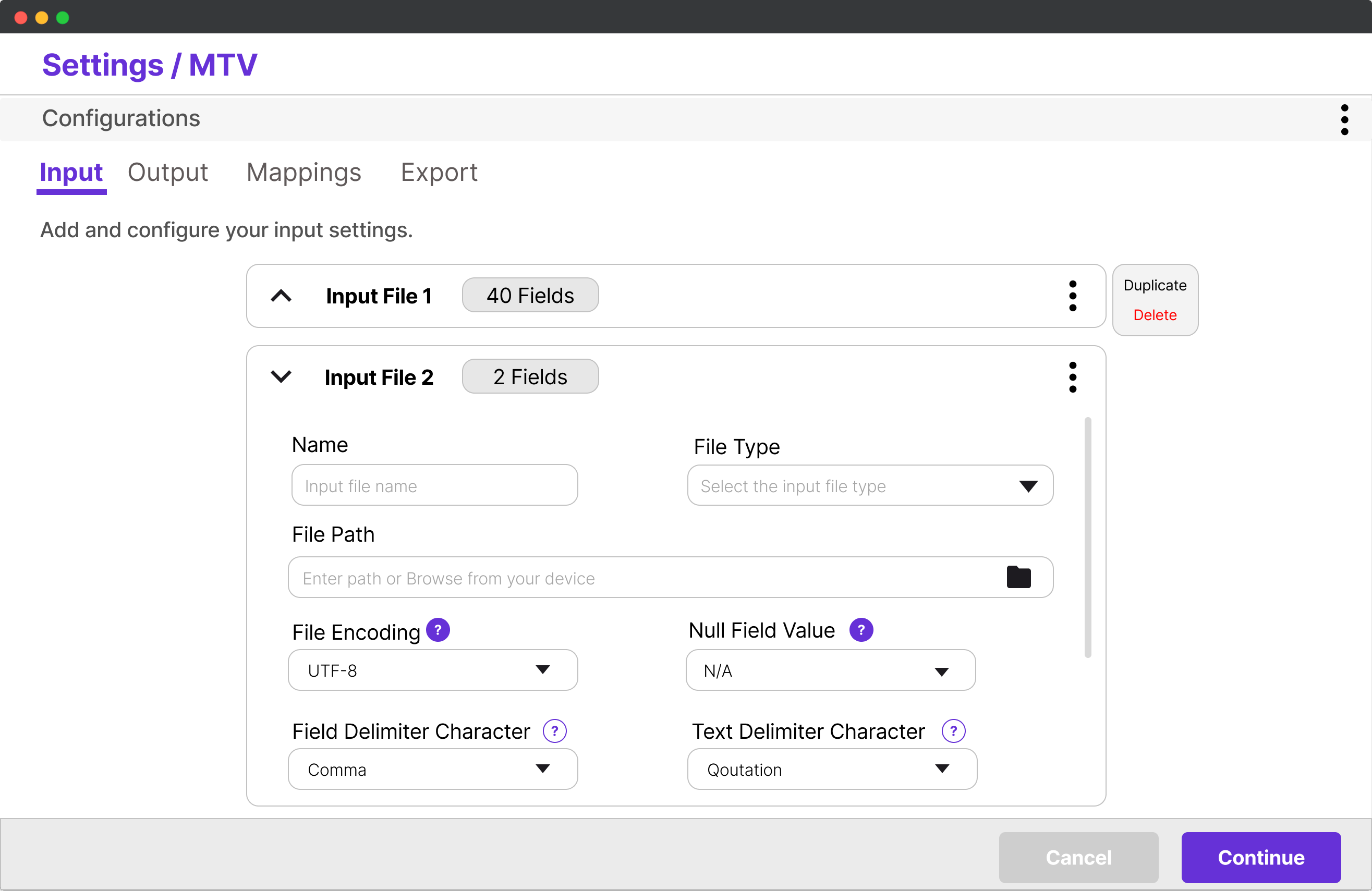Viewport: 1372px width, 891px height.
Task: Switch to the Mappings tab
Action: pos(303,173)
